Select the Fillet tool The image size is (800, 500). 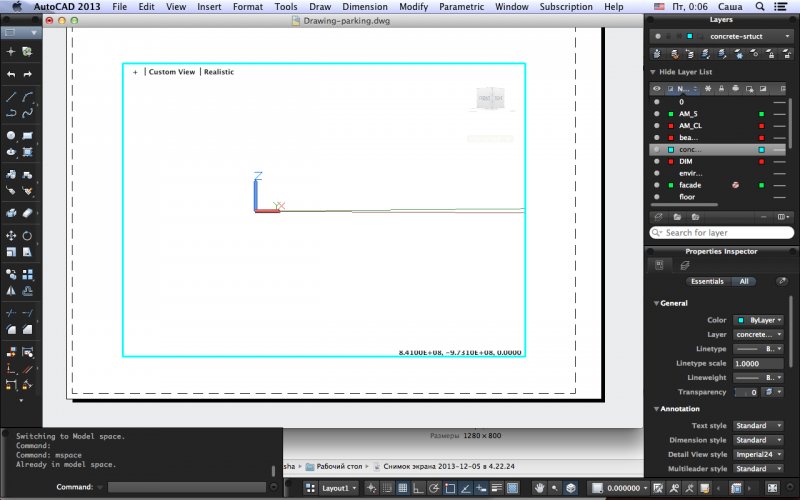tap(11, 330)
